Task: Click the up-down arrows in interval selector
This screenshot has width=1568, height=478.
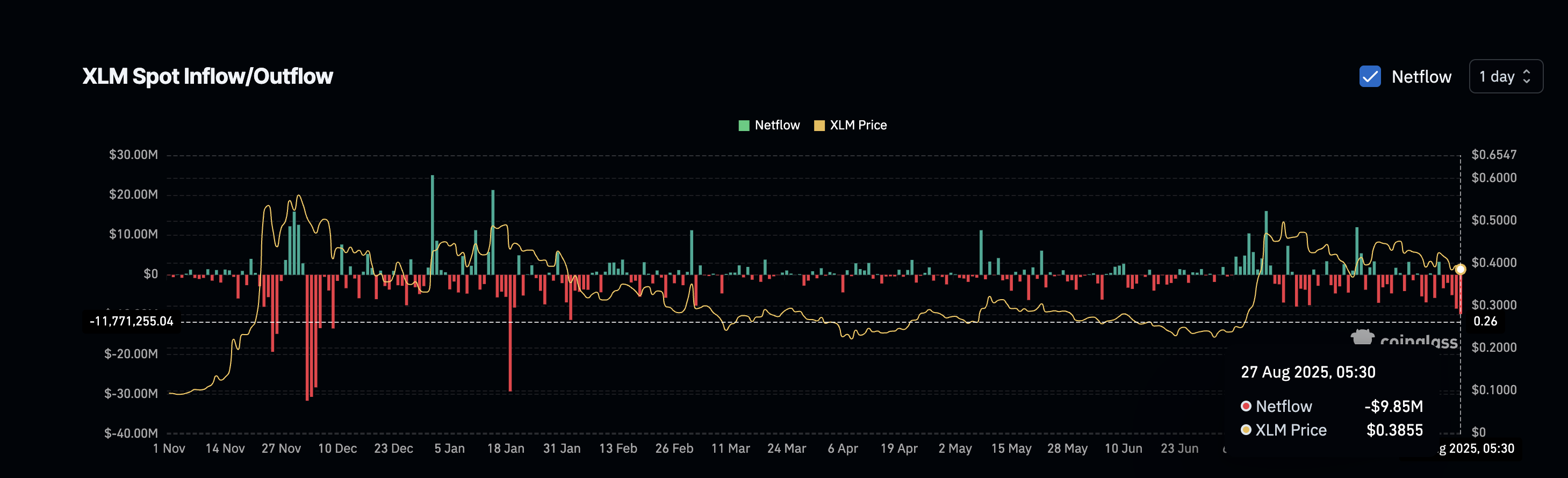Action: (x=1527, y=77)
